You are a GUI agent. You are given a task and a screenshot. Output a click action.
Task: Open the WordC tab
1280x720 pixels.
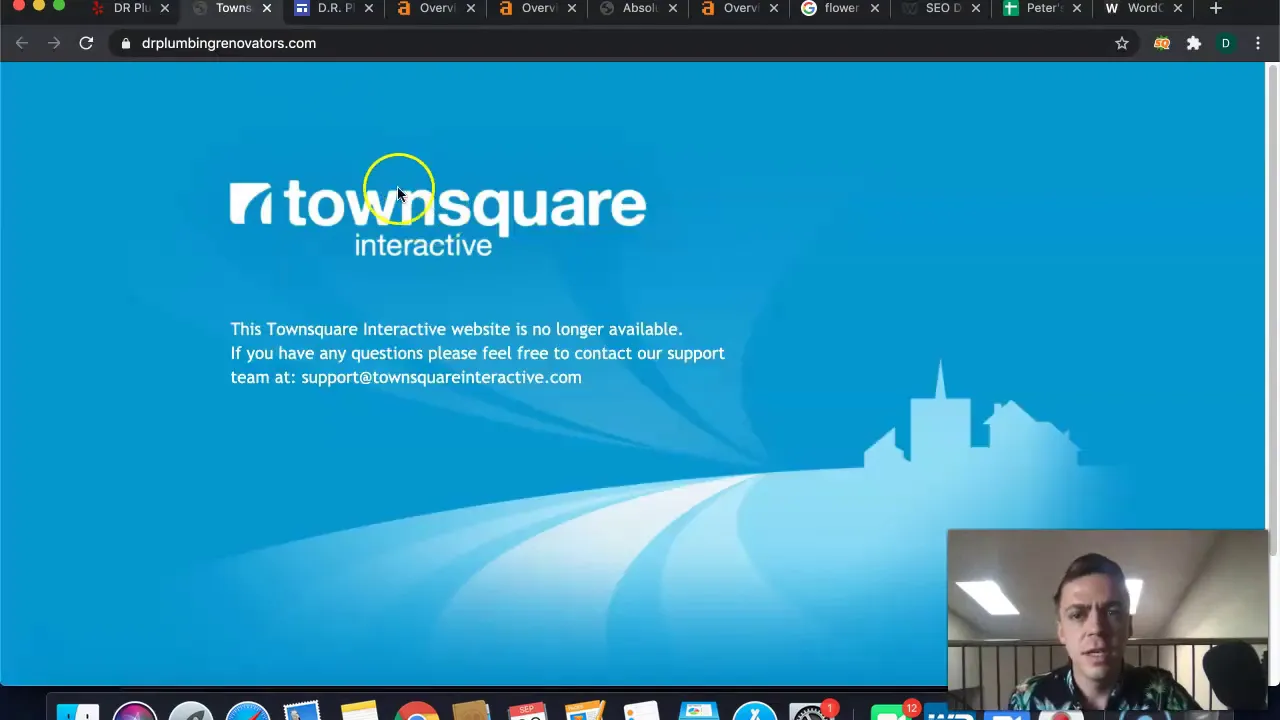[1145, 8]
